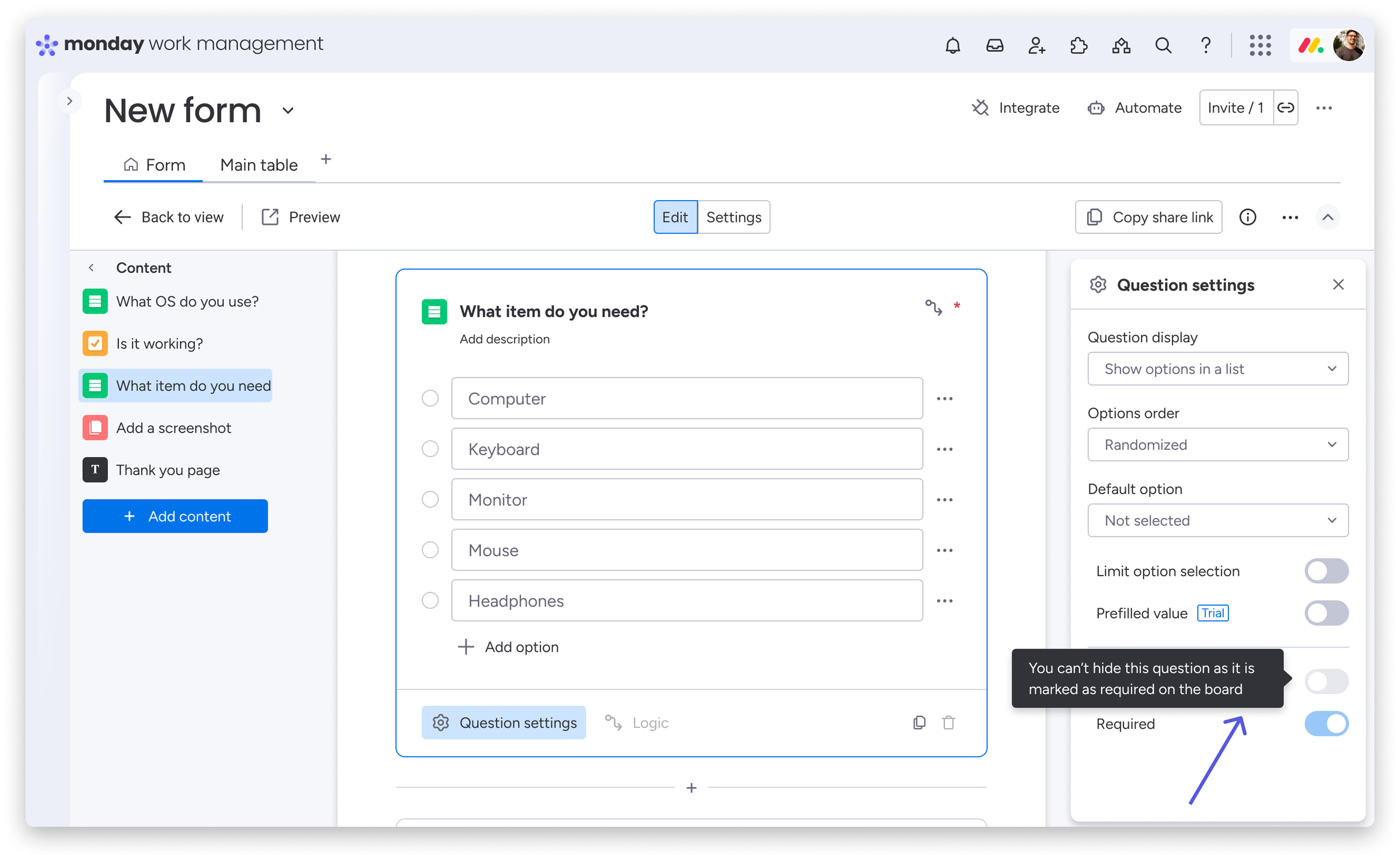This screenshot has width=1400, height=855.
Task: Click the Question settings footer button
Action: [x=504, y=722]
